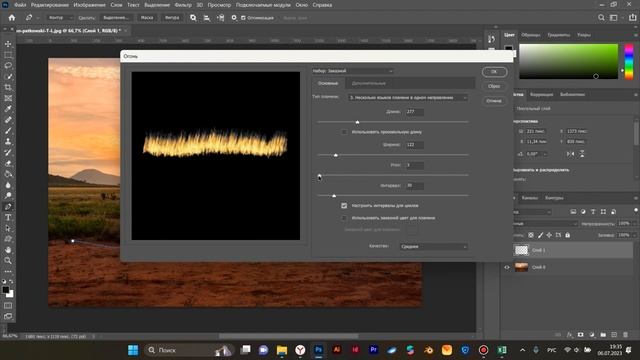The height and width of the screenshot is (360, 640).
Task: Open the search icon at top right
Action: point(601,18)
